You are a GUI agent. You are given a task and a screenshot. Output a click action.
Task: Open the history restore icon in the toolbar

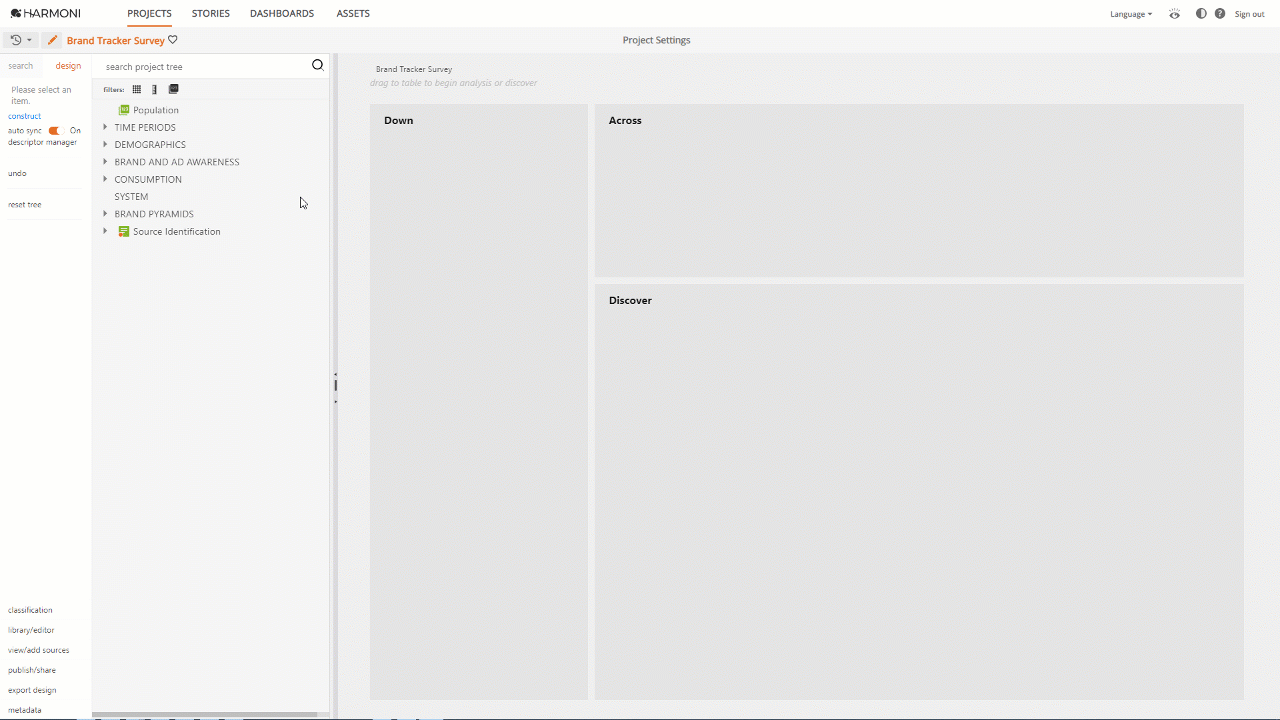[x=16, y=40]
